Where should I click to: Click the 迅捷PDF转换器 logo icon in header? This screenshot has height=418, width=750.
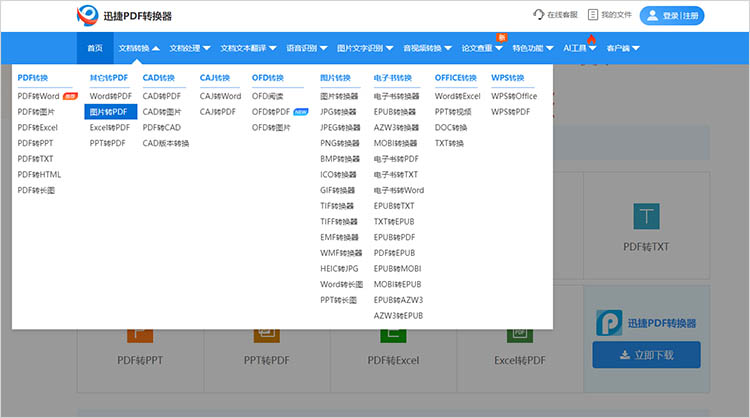coord(88,15)
